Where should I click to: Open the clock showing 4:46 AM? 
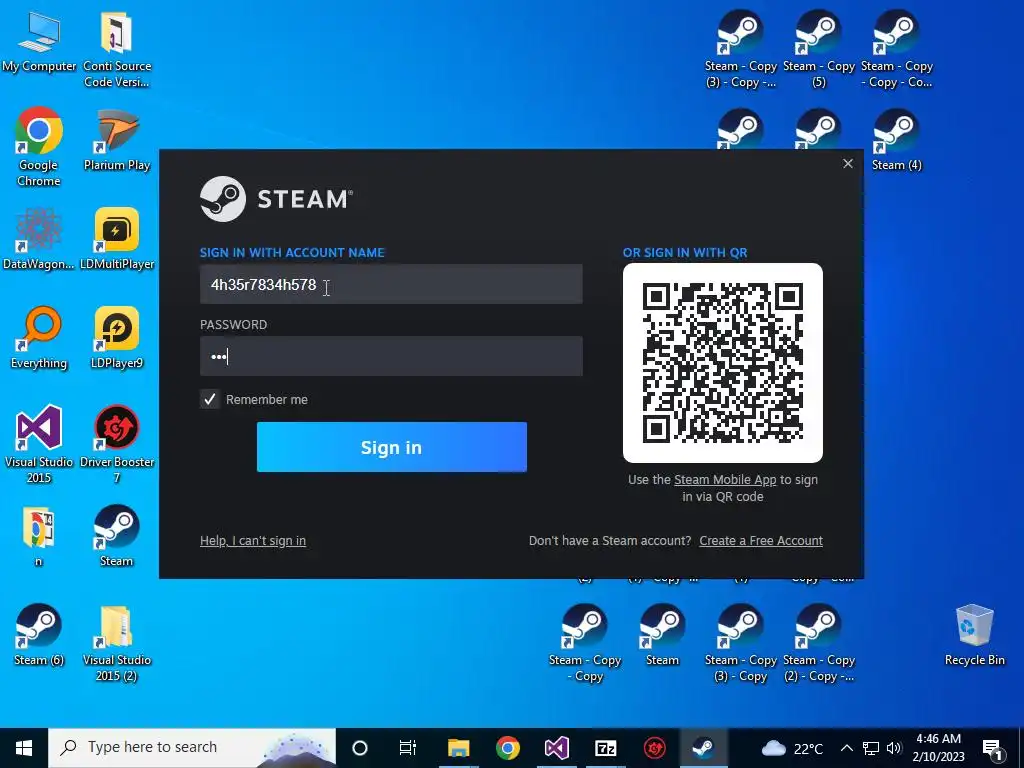[x=938, y=748]
